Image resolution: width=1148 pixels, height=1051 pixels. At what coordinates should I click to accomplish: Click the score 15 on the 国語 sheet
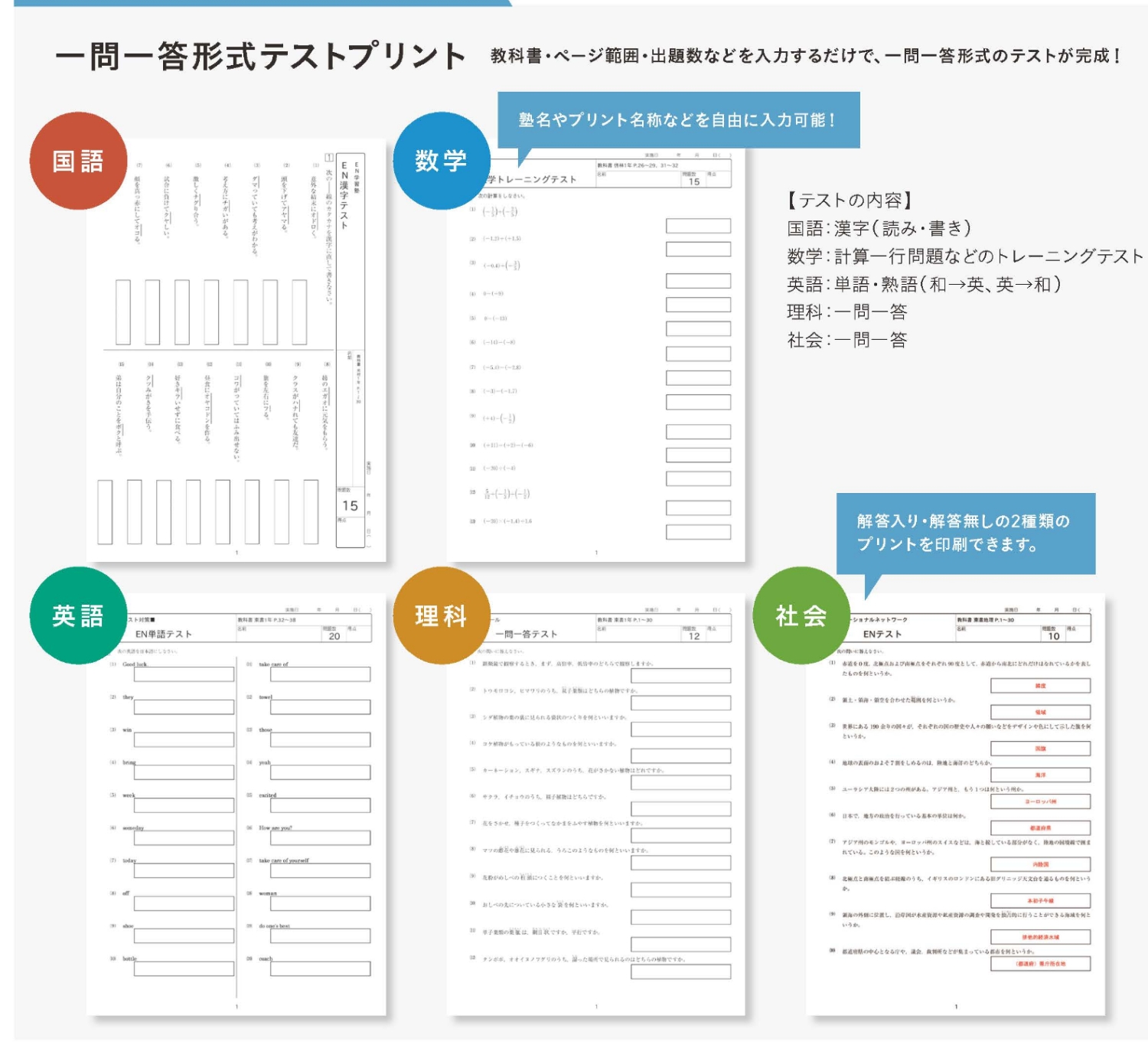pos(350,505)
